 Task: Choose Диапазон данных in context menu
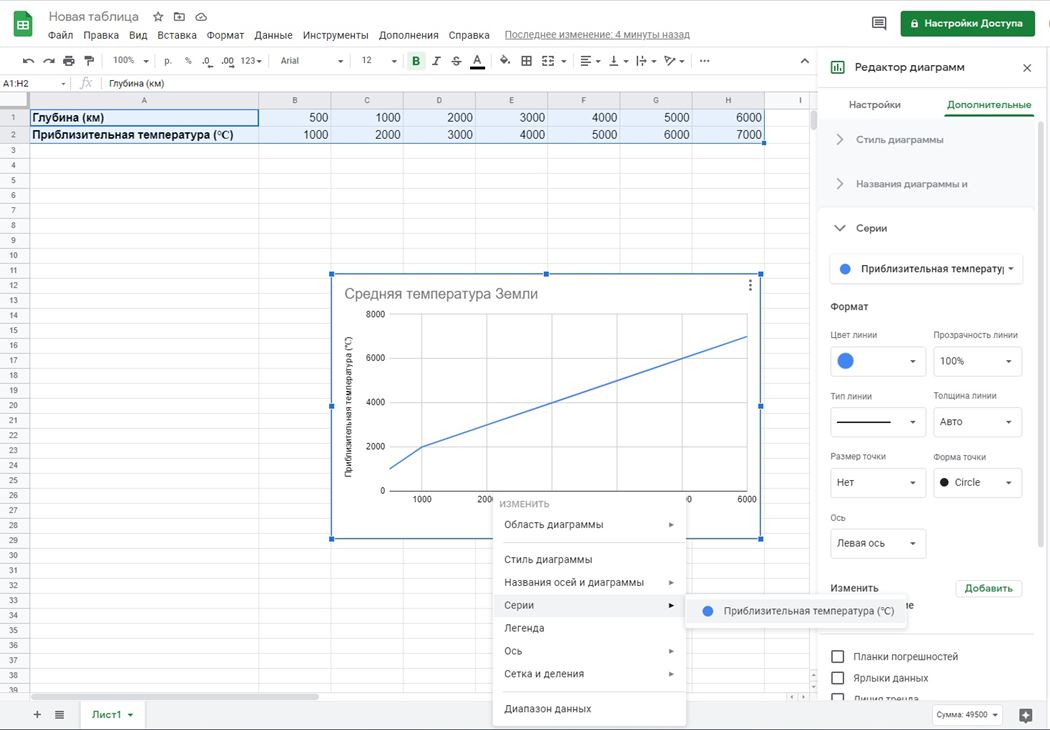pyautogui.click(x=589, y=709)
